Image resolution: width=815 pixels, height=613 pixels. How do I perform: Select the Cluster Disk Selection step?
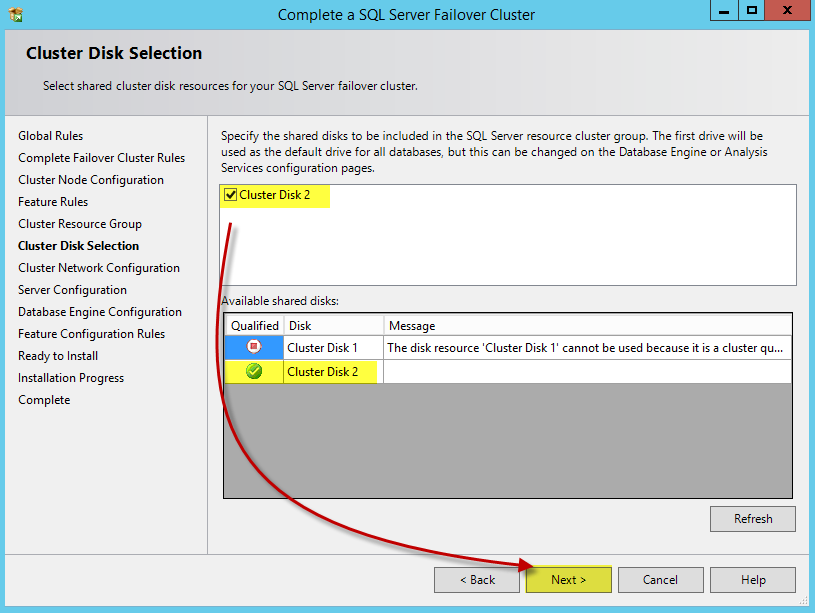point(78,246)
